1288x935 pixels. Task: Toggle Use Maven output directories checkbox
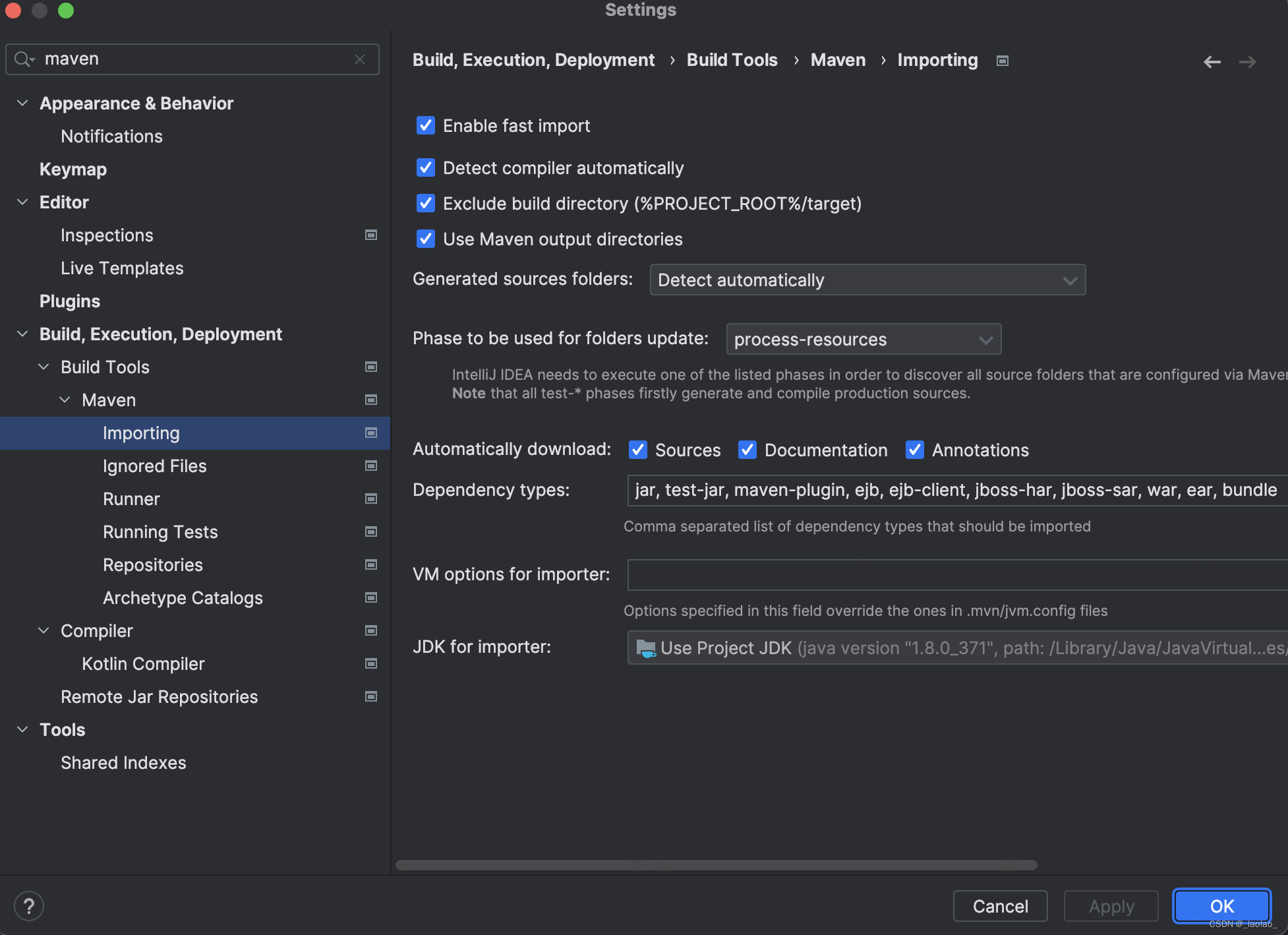pyautogui.click(x=425, y=238)
